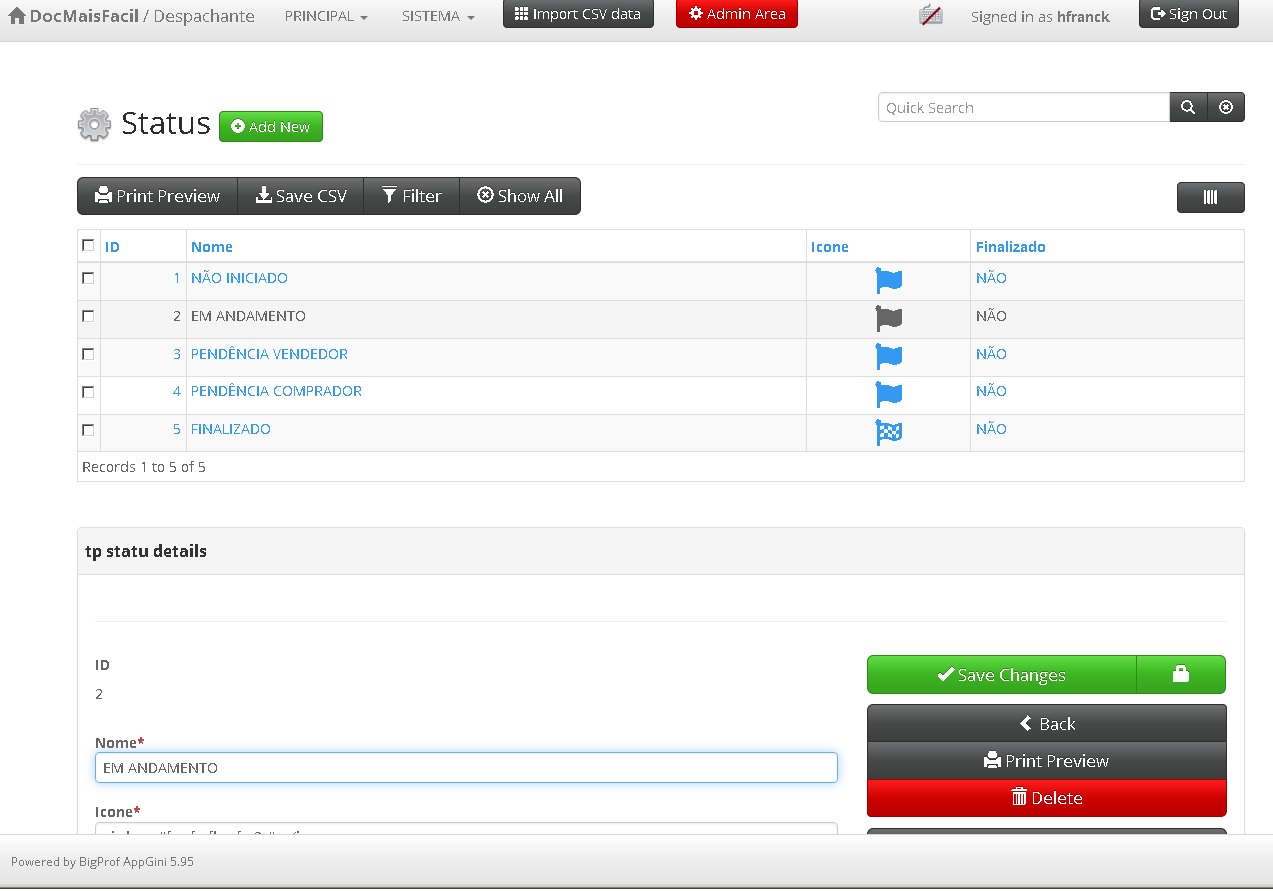Screen dimensions: 1273x891
Task: Toggle the select-all checkbox in table header
Action: click(88, 245)
